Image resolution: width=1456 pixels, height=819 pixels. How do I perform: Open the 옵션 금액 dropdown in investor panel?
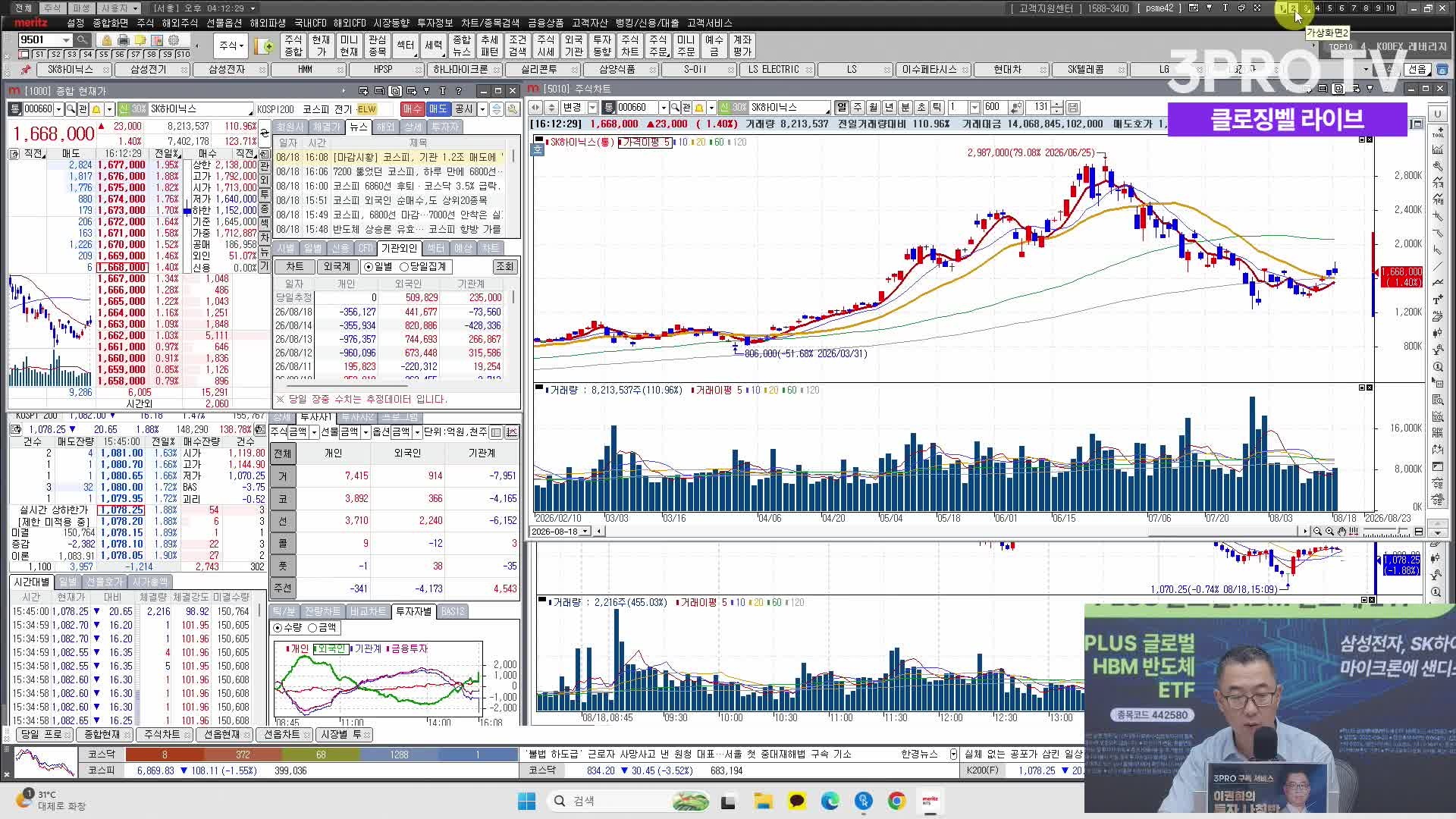[x=416, y=432]
